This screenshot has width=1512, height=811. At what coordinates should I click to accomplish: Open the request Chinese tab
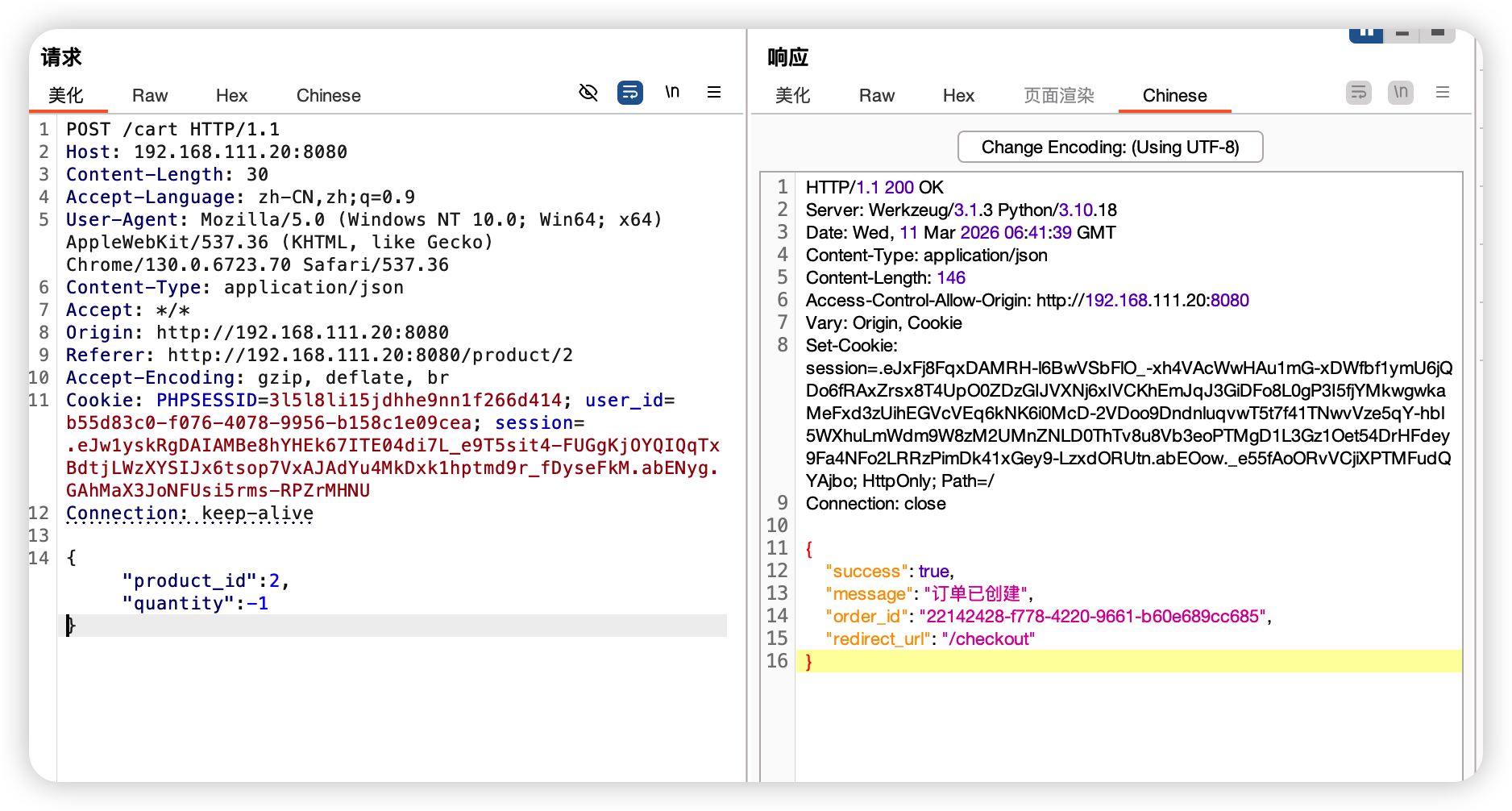(x=328, y=96)
